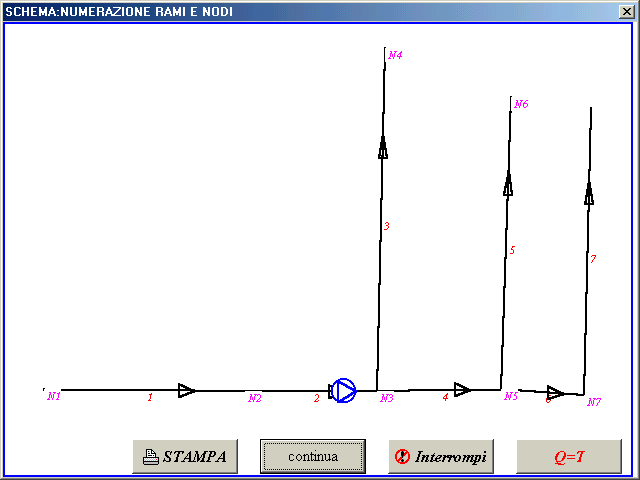Select node label N5

pos(511,396)
